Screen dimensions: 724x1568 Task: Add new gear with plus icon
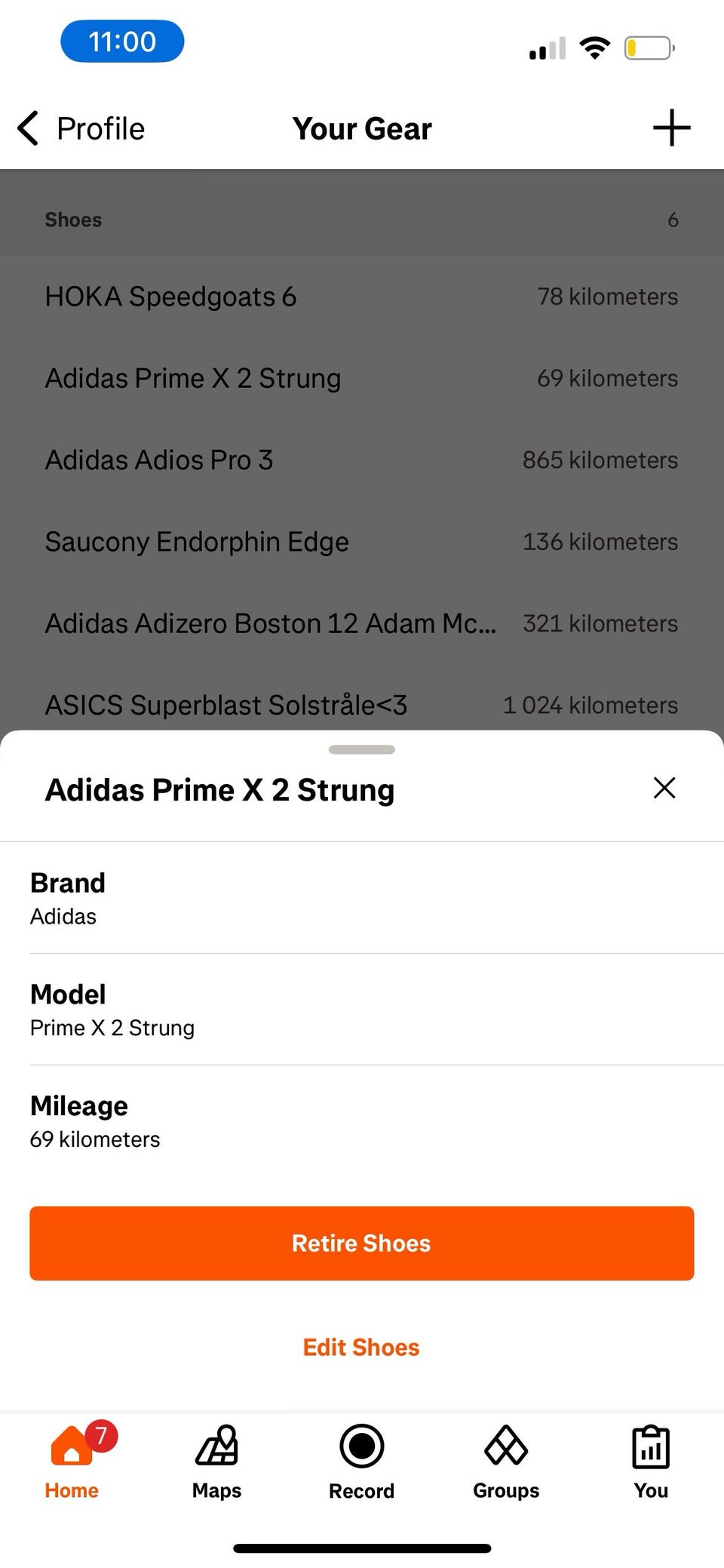pos(671,128)
